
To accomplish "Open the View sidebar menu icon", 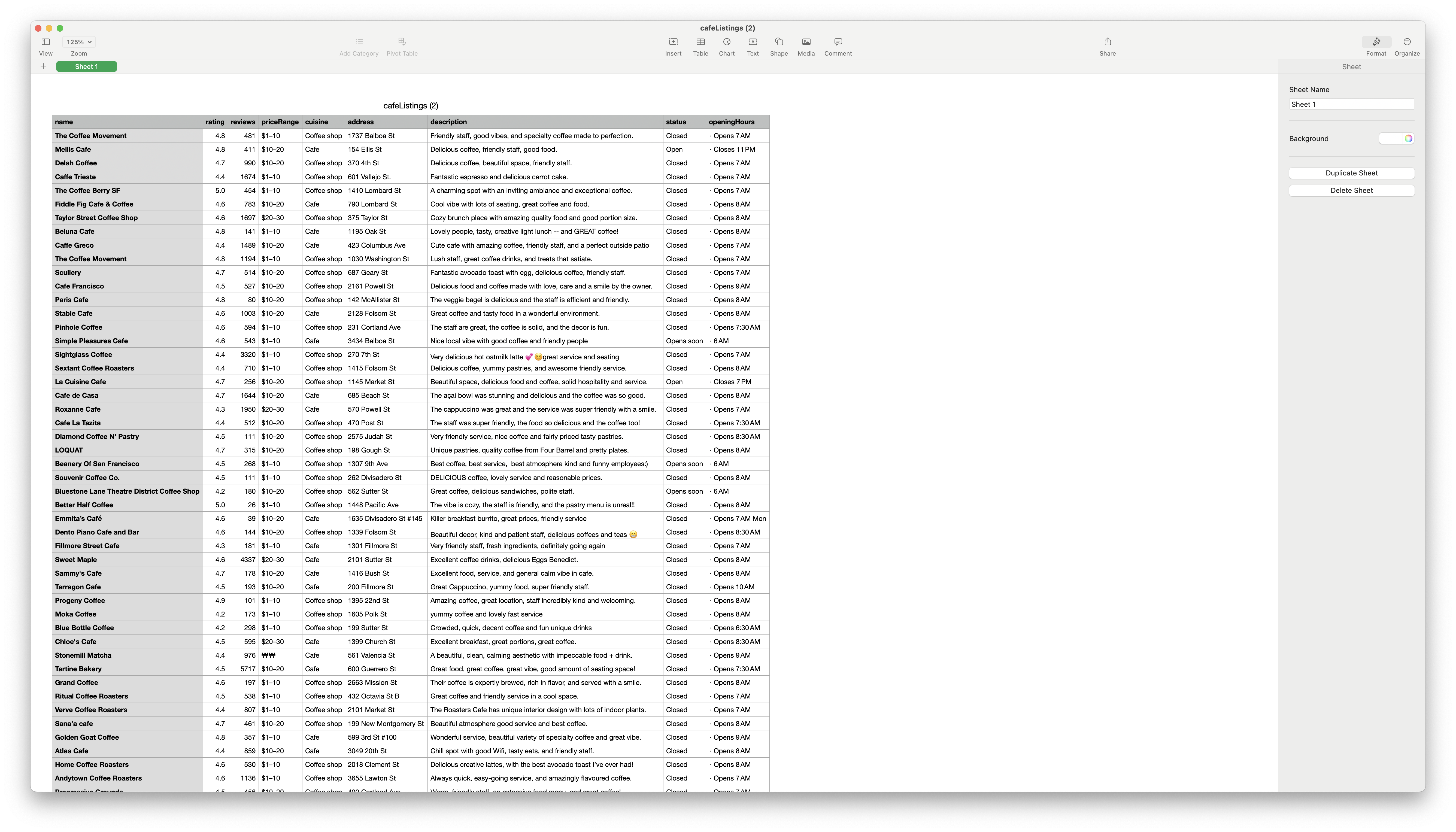I will 46,42.
